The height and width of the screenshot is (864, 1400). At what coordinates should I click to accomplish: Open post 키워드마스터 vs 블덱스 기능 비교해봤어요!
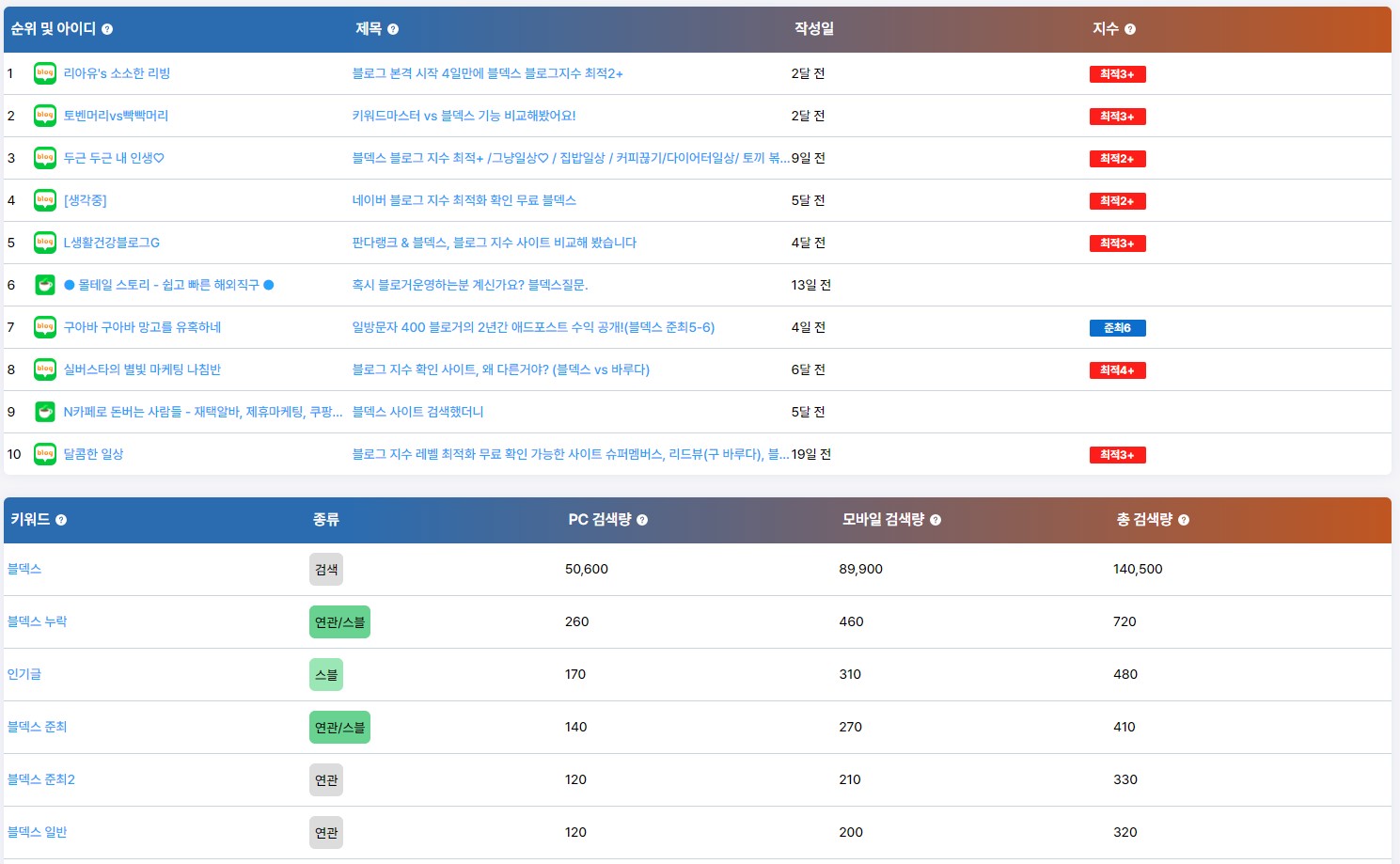pos(464,116)
